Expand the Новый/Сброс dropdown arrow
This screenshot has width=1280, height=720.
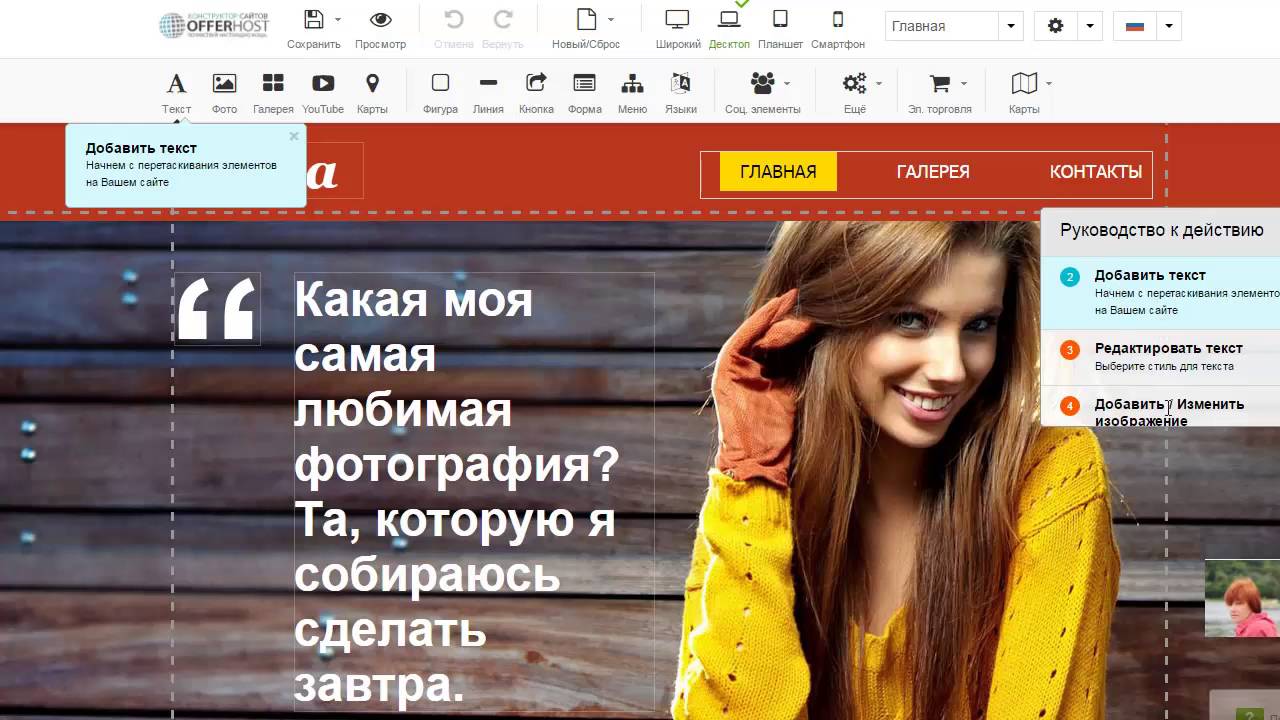(x=611, y=20)
